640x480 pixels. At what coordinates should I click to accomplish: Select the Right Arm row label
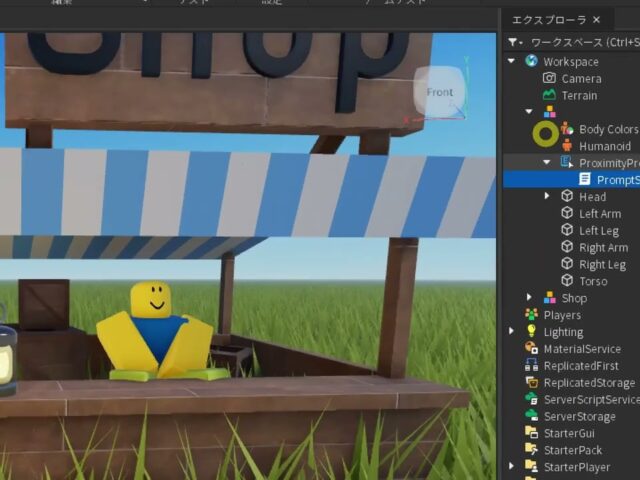604,247
